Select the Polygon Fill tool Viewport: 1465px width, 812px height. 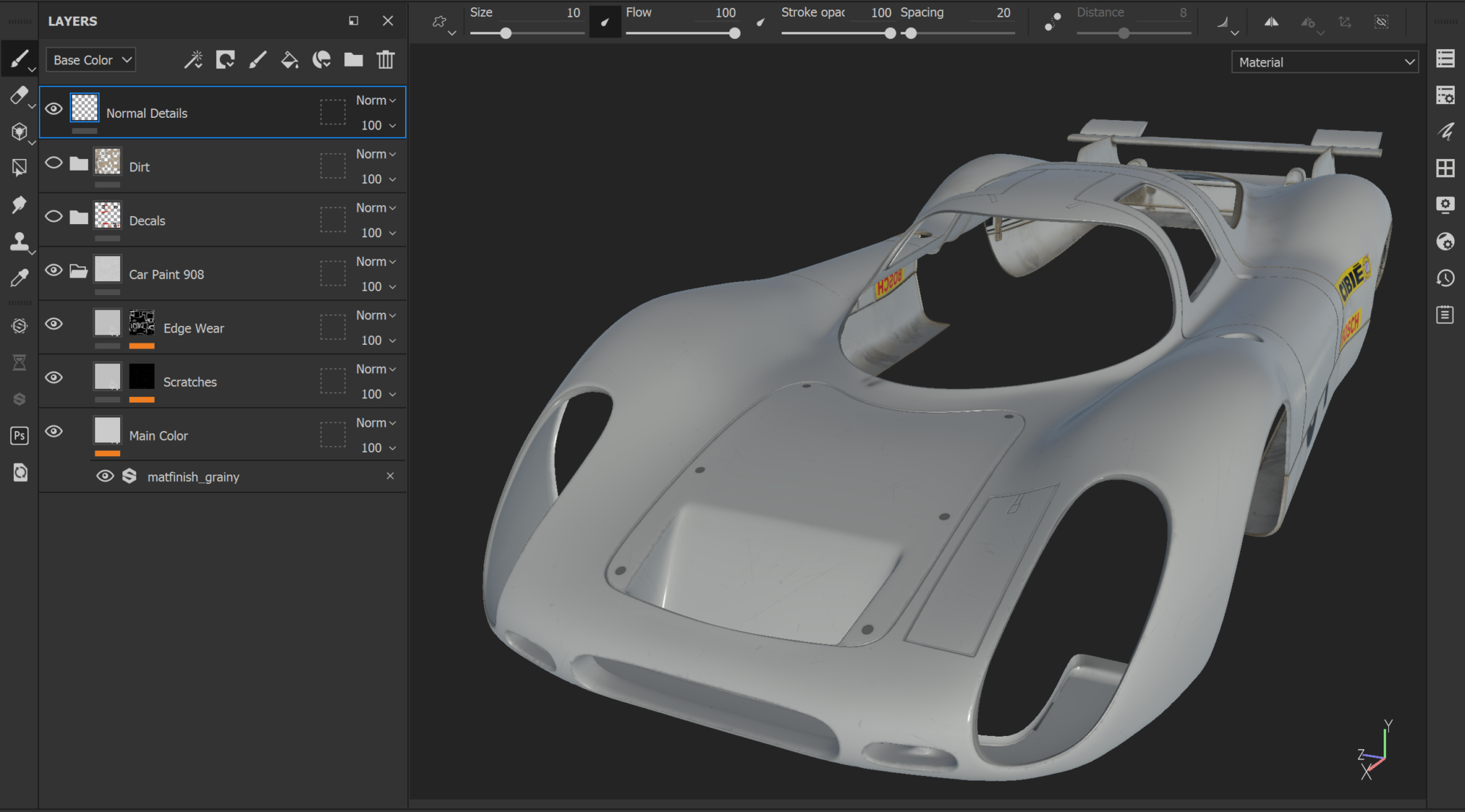click(19, 168)
